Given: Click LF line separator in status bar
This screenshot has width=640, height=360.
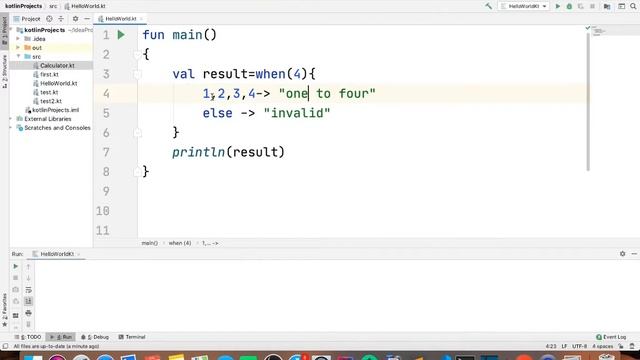Looking at the screenshot, I should pos(564,347).
